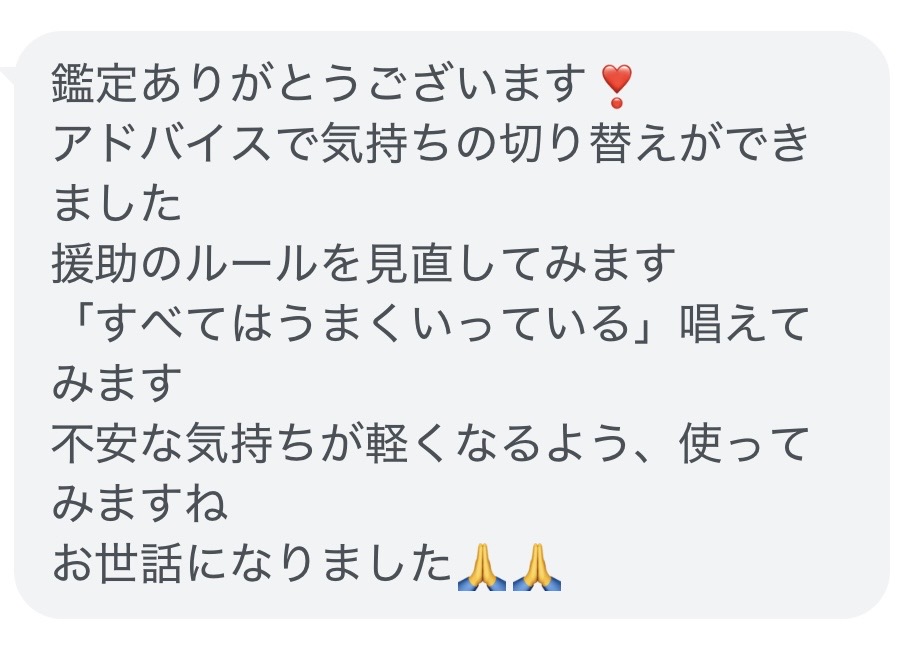907x654 pixels.
Task: Click the お世話になりました text
Action: click(x=251, y=565)
